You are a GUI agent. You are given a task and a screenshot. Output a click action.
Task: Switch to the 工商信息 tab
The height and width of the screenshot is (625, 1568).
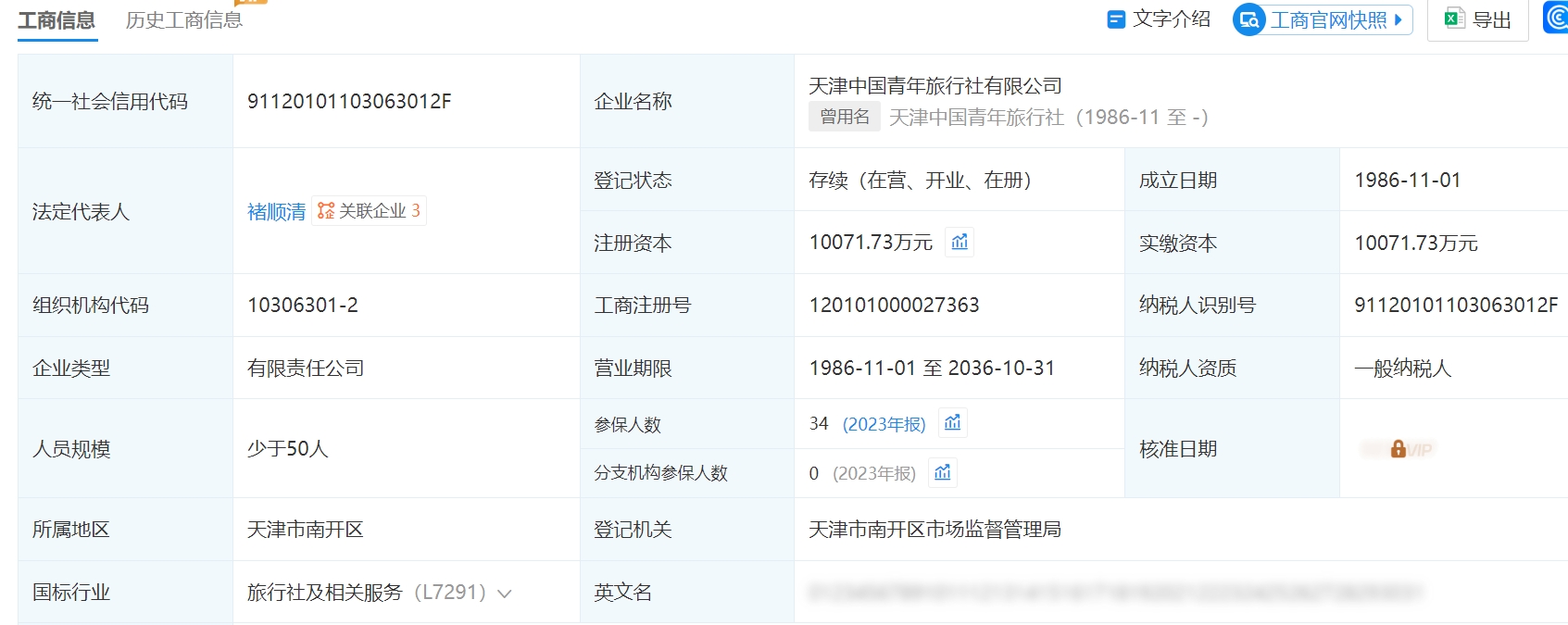tap(56, 20)
